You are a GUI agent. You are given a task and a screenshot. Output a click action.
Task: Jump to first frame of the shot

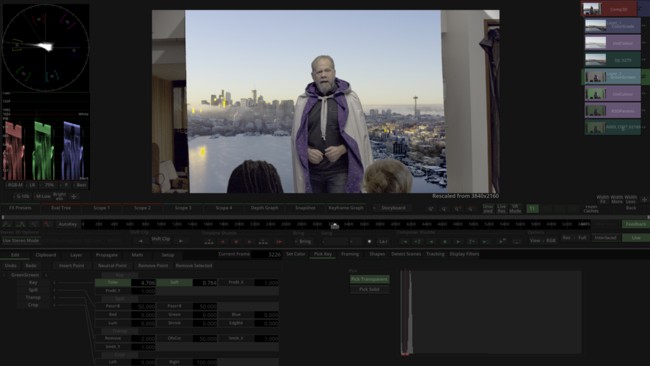405,241
